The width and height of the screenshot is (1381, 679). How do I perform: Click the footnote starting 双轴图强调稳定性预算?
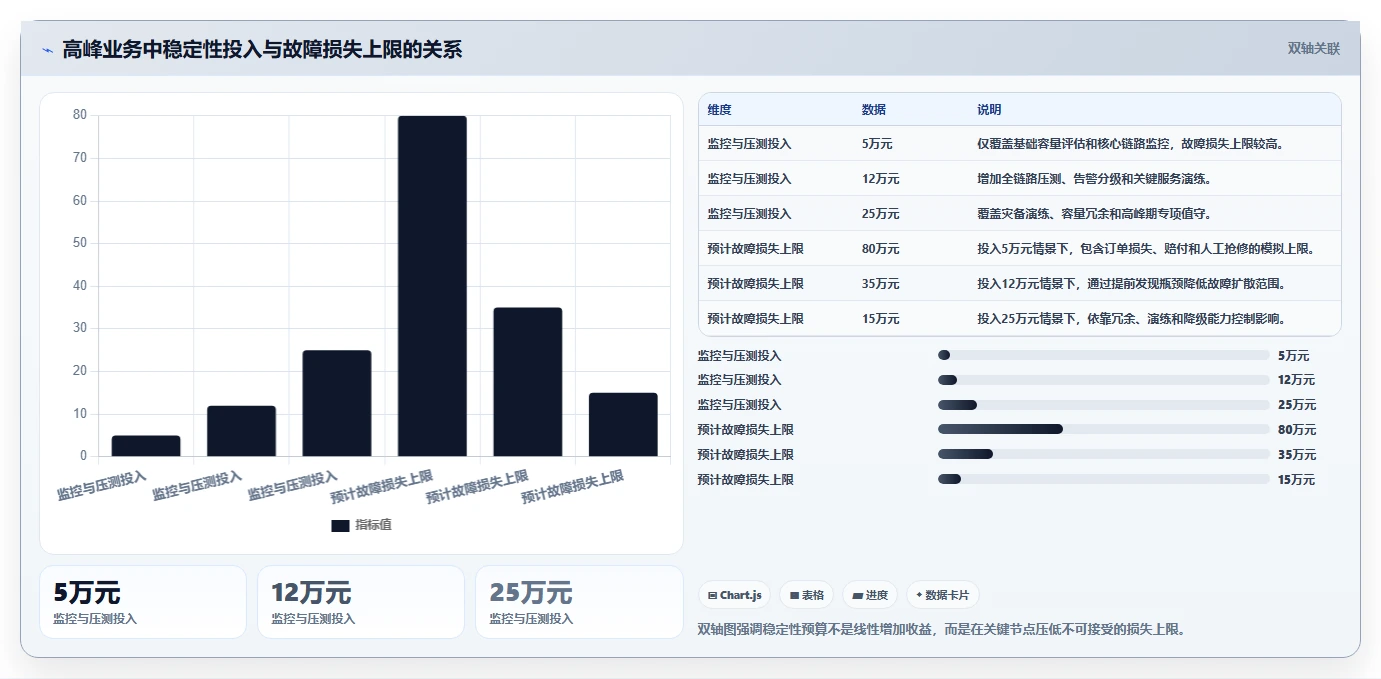[941, 630]
